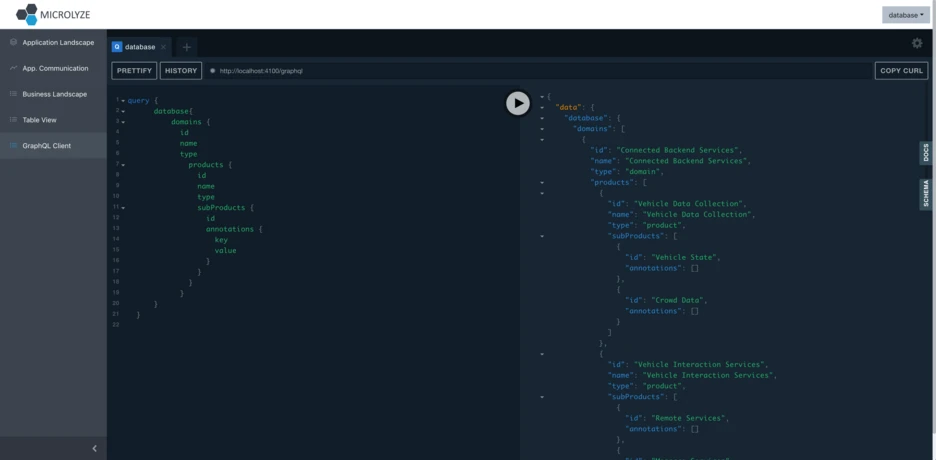Collapse the query block on line 1
The image size is (936, 460).
pos(123,101)
